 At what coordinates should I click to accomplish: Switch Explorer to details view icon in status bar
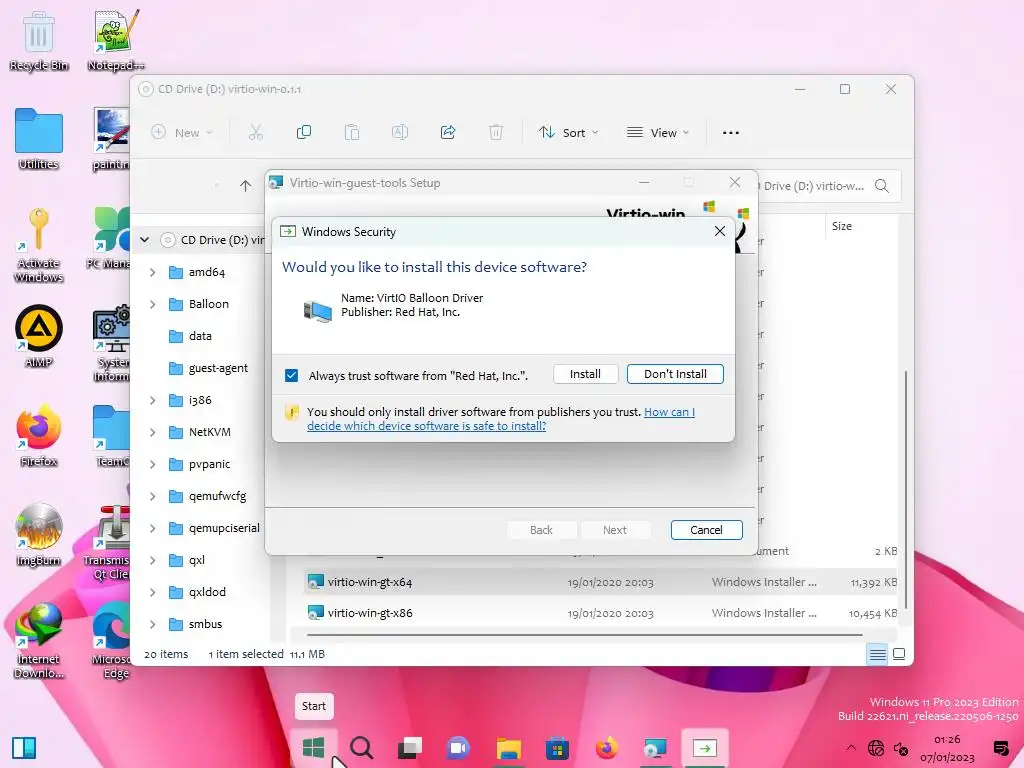877,654
